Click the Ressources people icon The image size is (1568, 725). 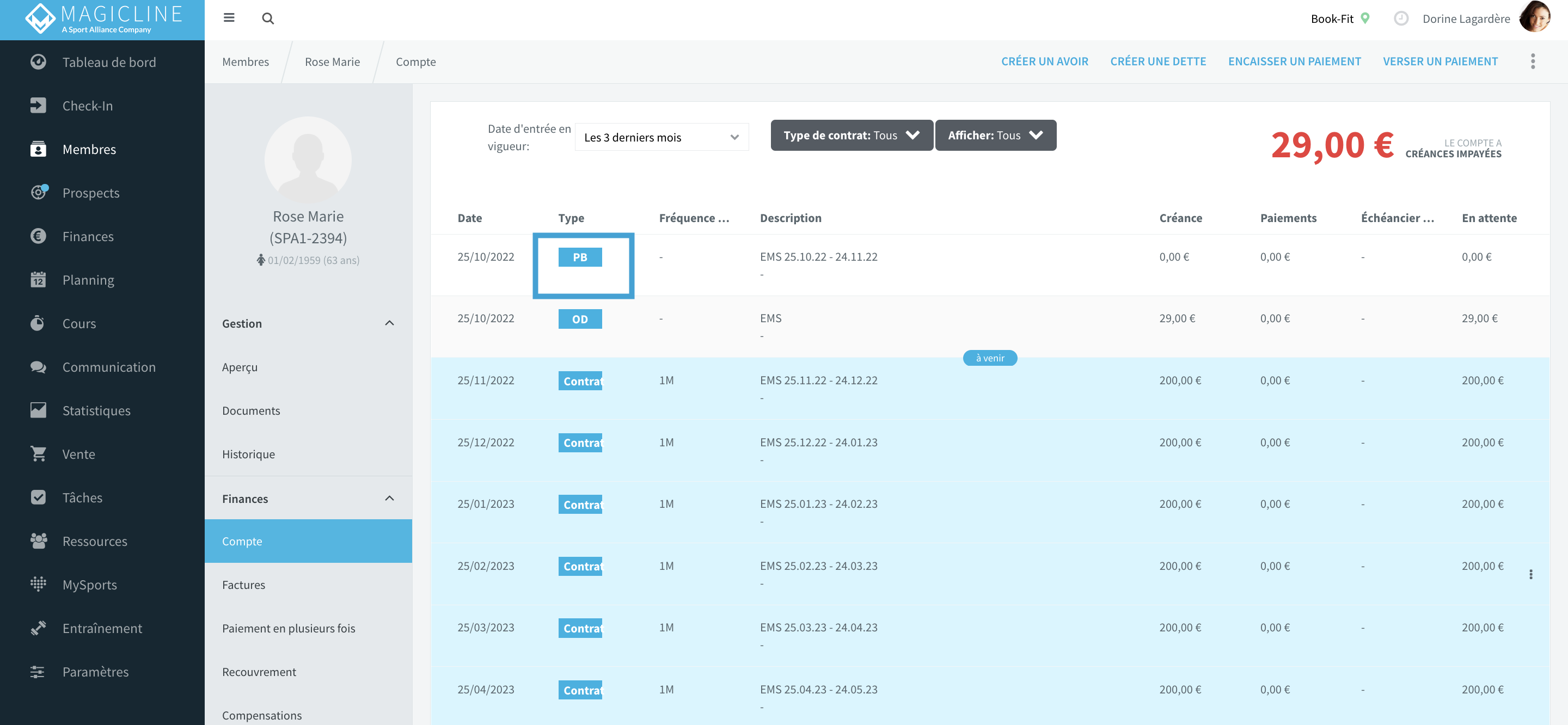[x=38, y=541]
